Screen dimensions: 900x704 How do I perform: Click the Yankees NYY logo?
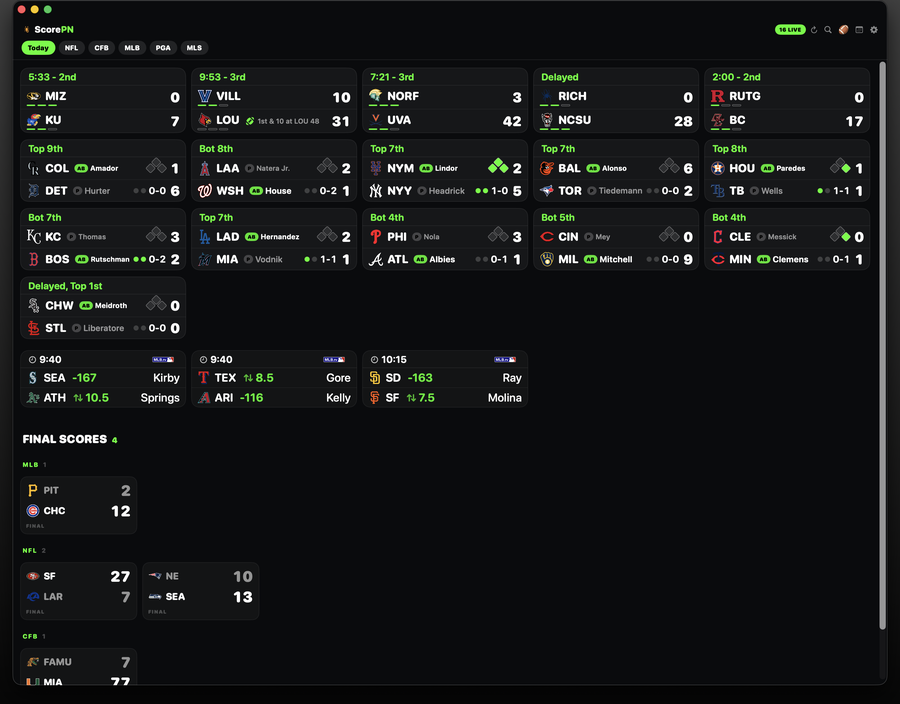[x=375, y=190]
